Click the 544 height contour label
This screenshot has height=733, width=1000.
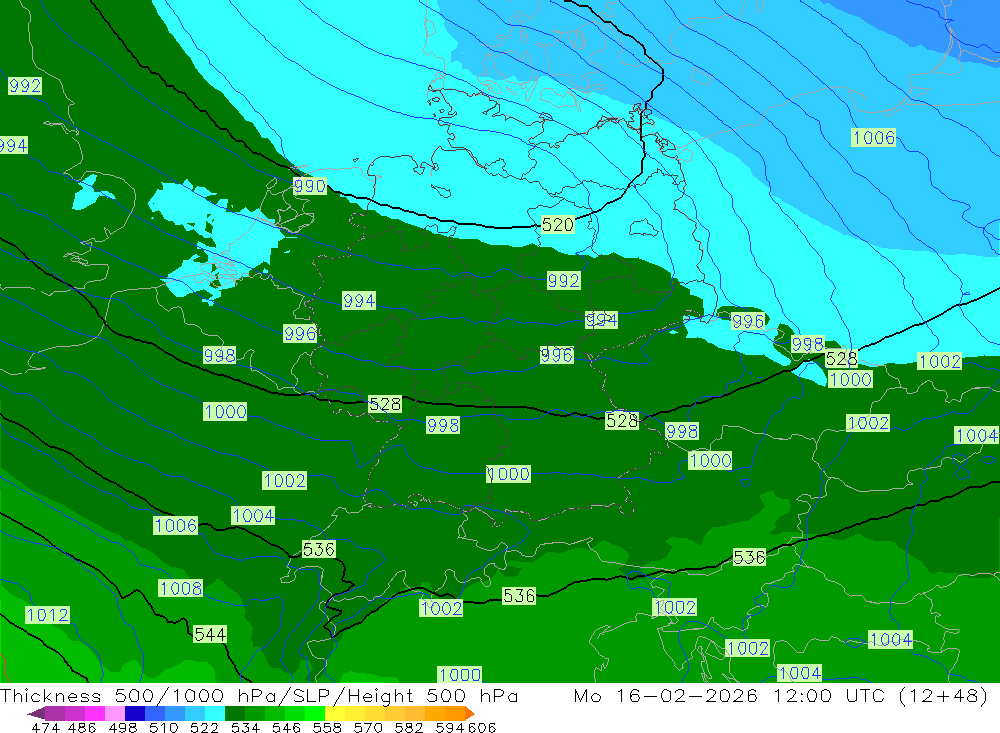[210, 634]
